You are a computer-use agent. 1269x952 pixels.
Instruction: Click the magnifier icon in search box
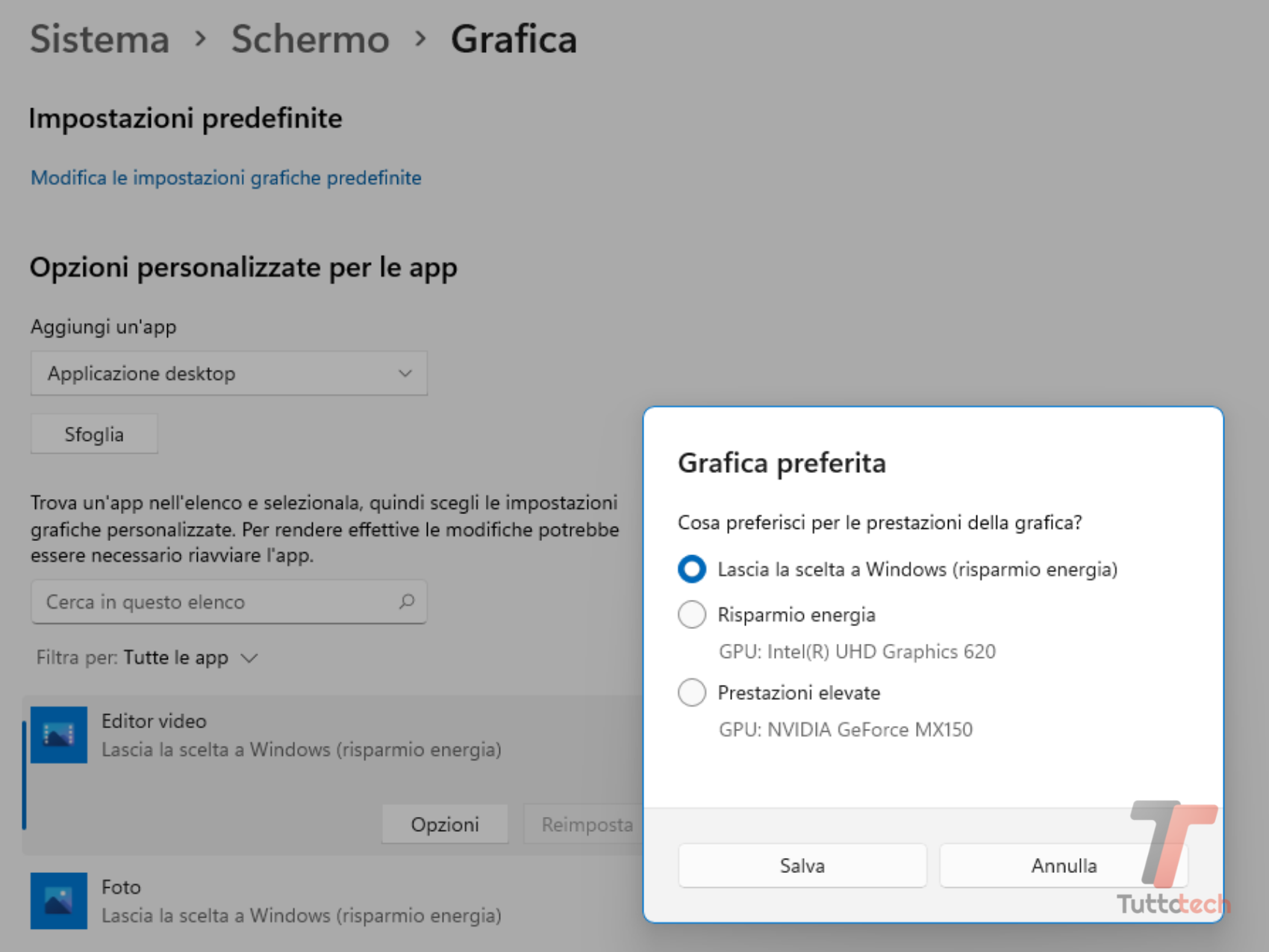pyautogui.click(x=406, y=601)
